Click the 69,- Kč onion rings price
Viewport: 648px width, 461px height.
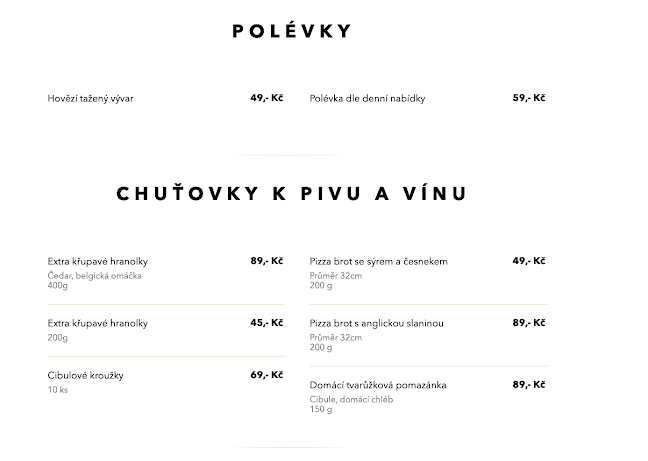(267, 375)
